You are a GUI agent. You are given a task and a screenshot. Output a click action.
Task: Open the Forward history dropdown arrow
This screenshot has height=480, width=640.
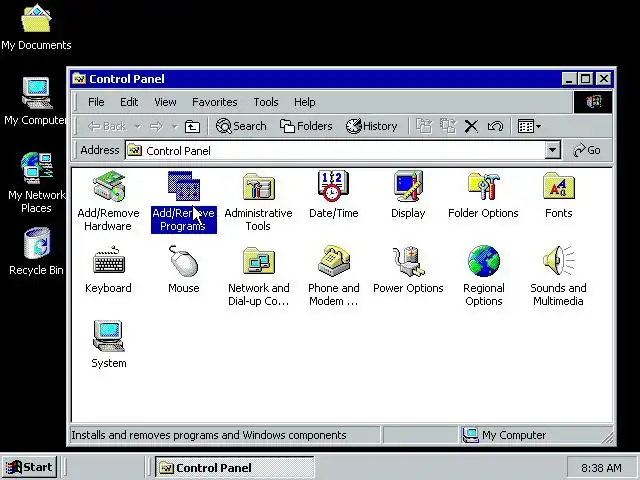coord(175,127)
